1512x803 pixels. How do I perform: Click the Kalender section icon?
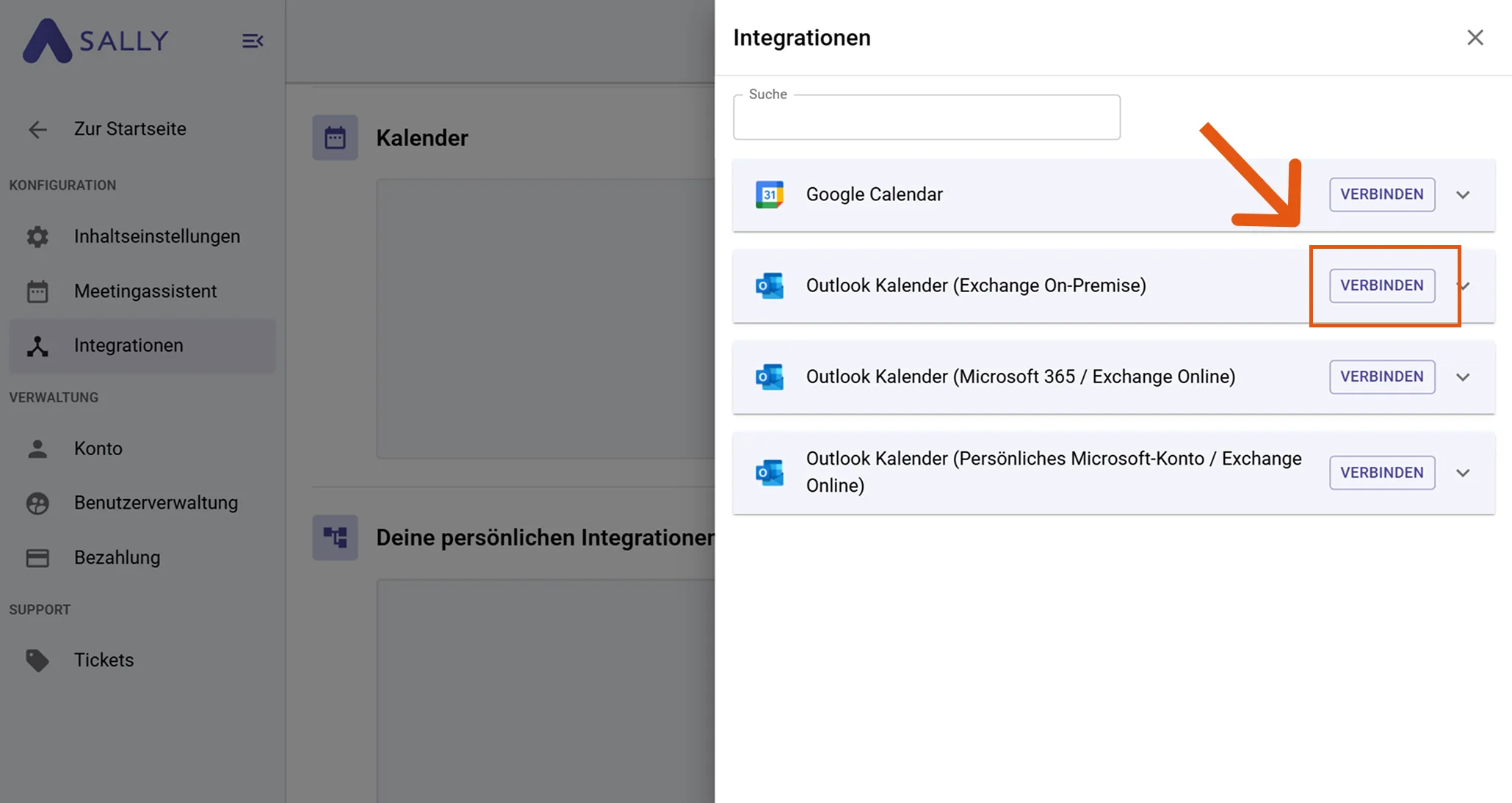(335, 137)
